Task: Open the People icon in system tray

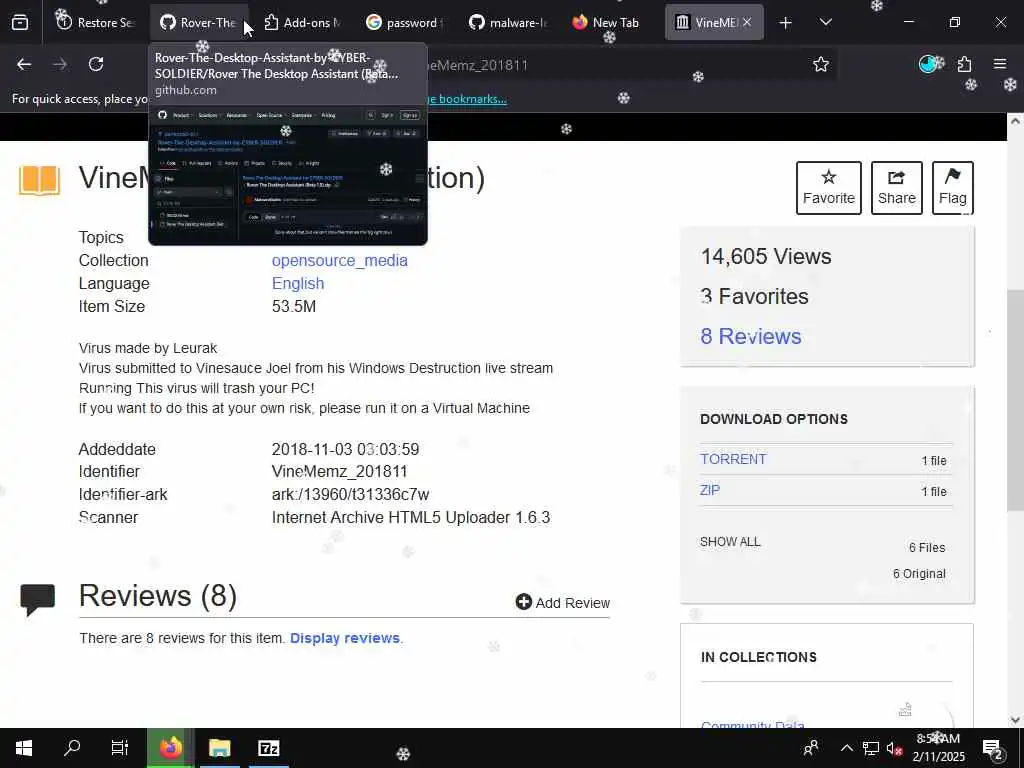Action: pos(811,748)
